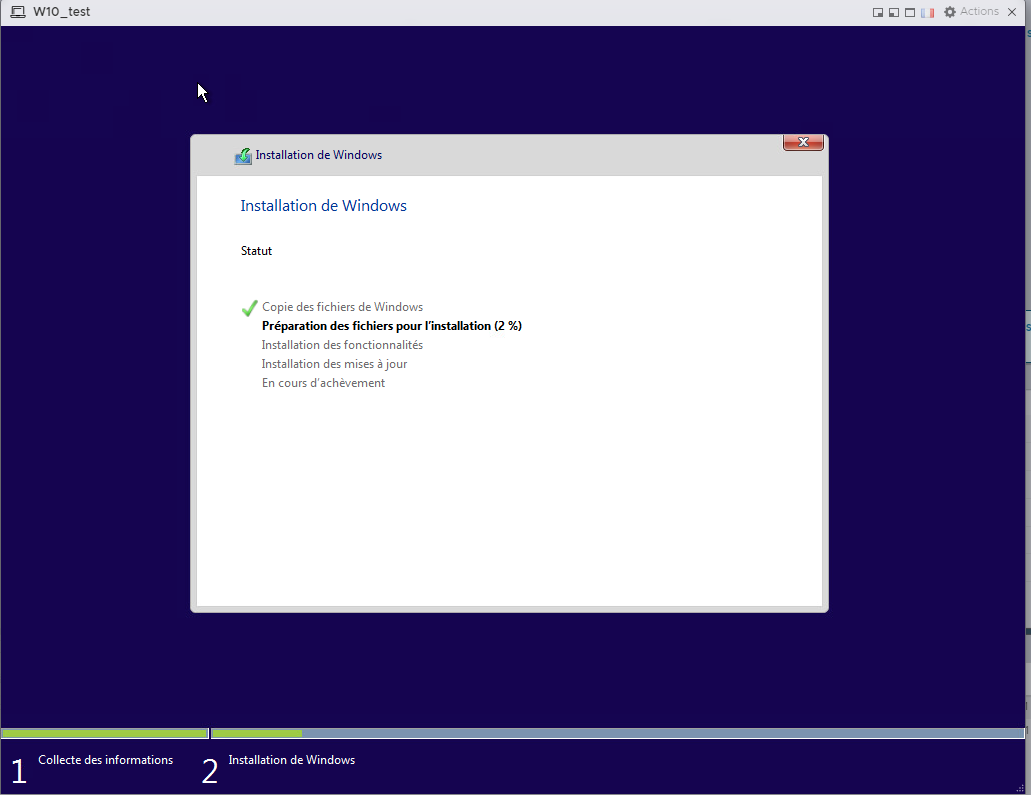Click the gear icon next to Actions
1031x795 pixels.
coord(950,12)
